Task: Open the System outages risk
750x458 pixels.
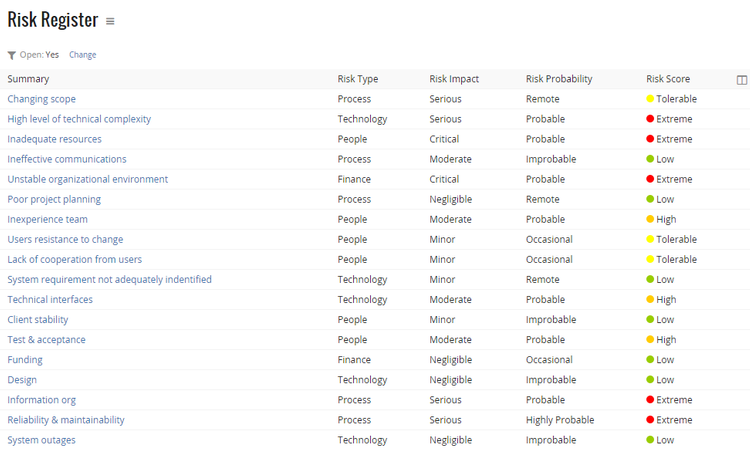Action: (x=41, y=440)
